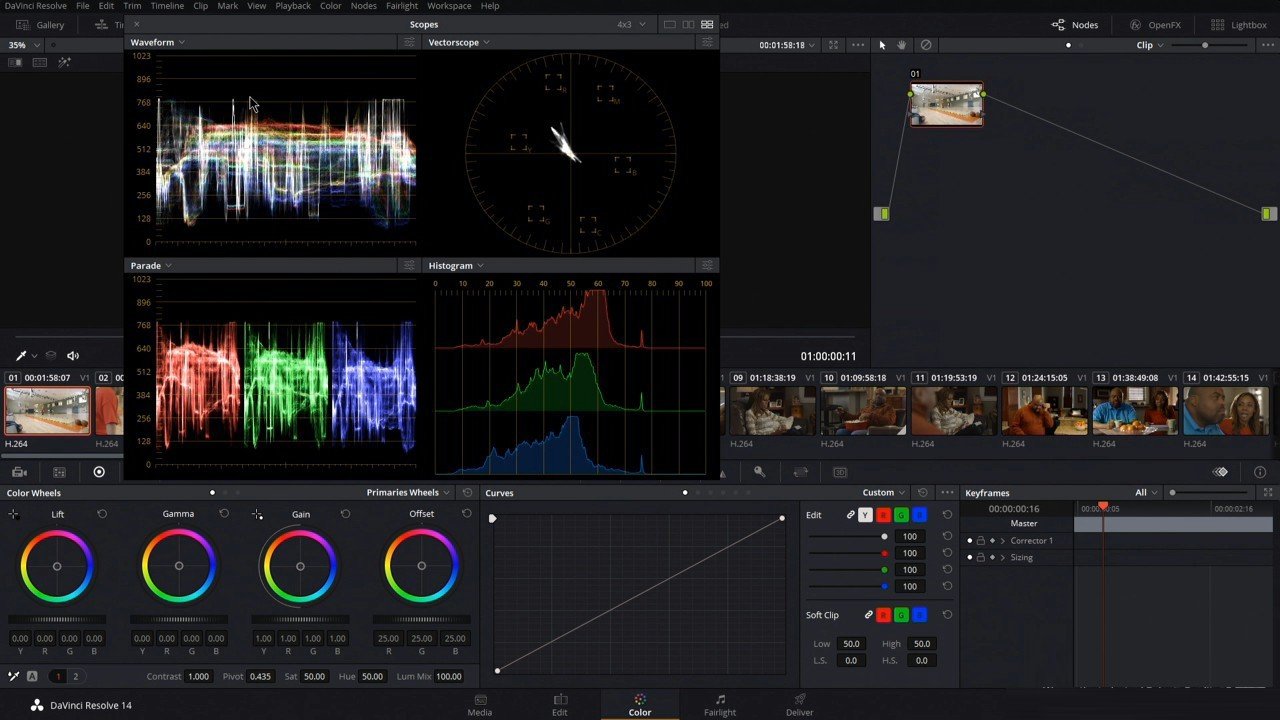Toggle the lock on Corrector 1
Image resolution: width=1280 pixels, height=720 pixels.
980,541
